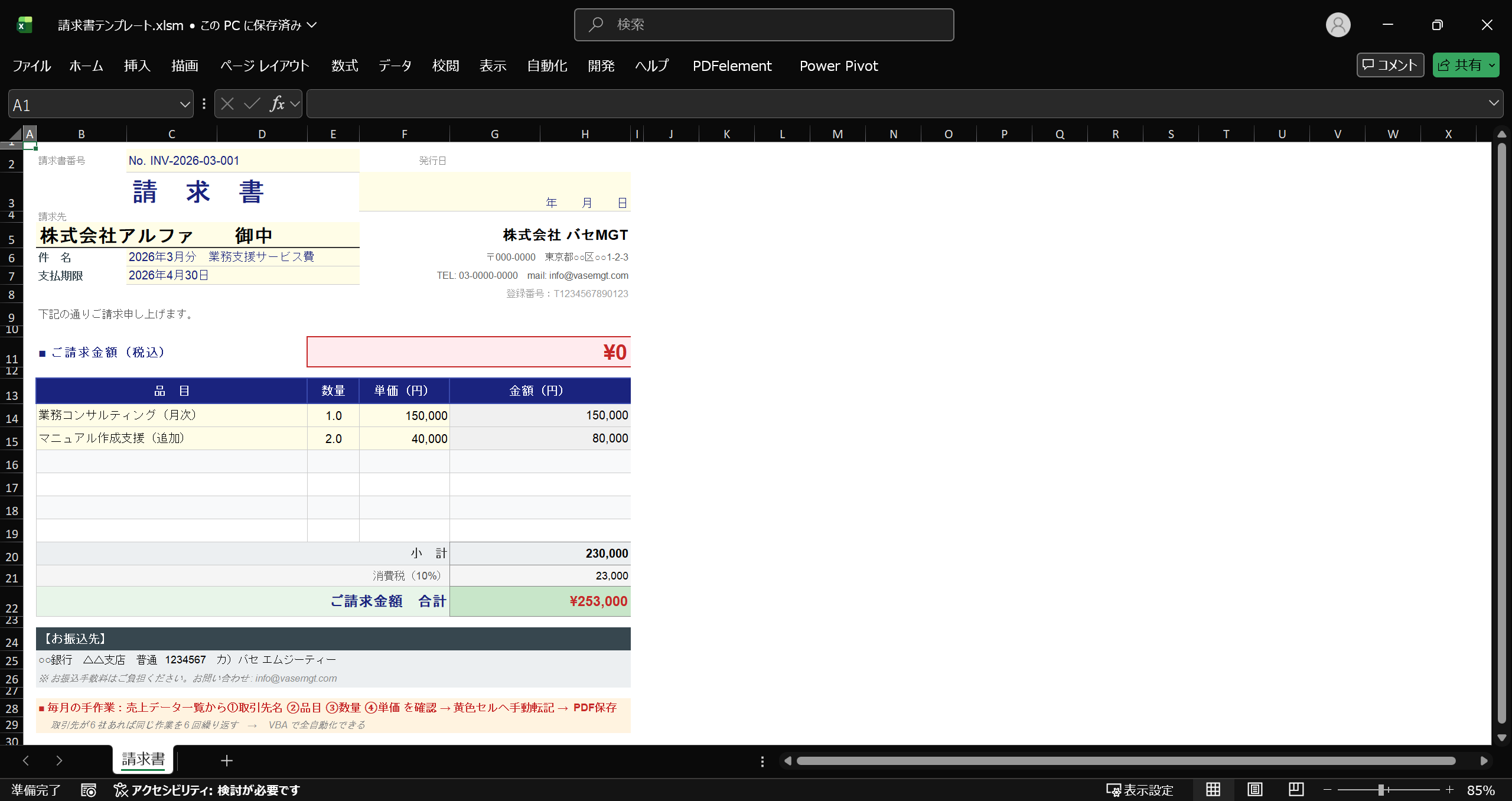The image size is (1512, 801).
Task: Click the account profile avatar icon
Action: 1338,25
